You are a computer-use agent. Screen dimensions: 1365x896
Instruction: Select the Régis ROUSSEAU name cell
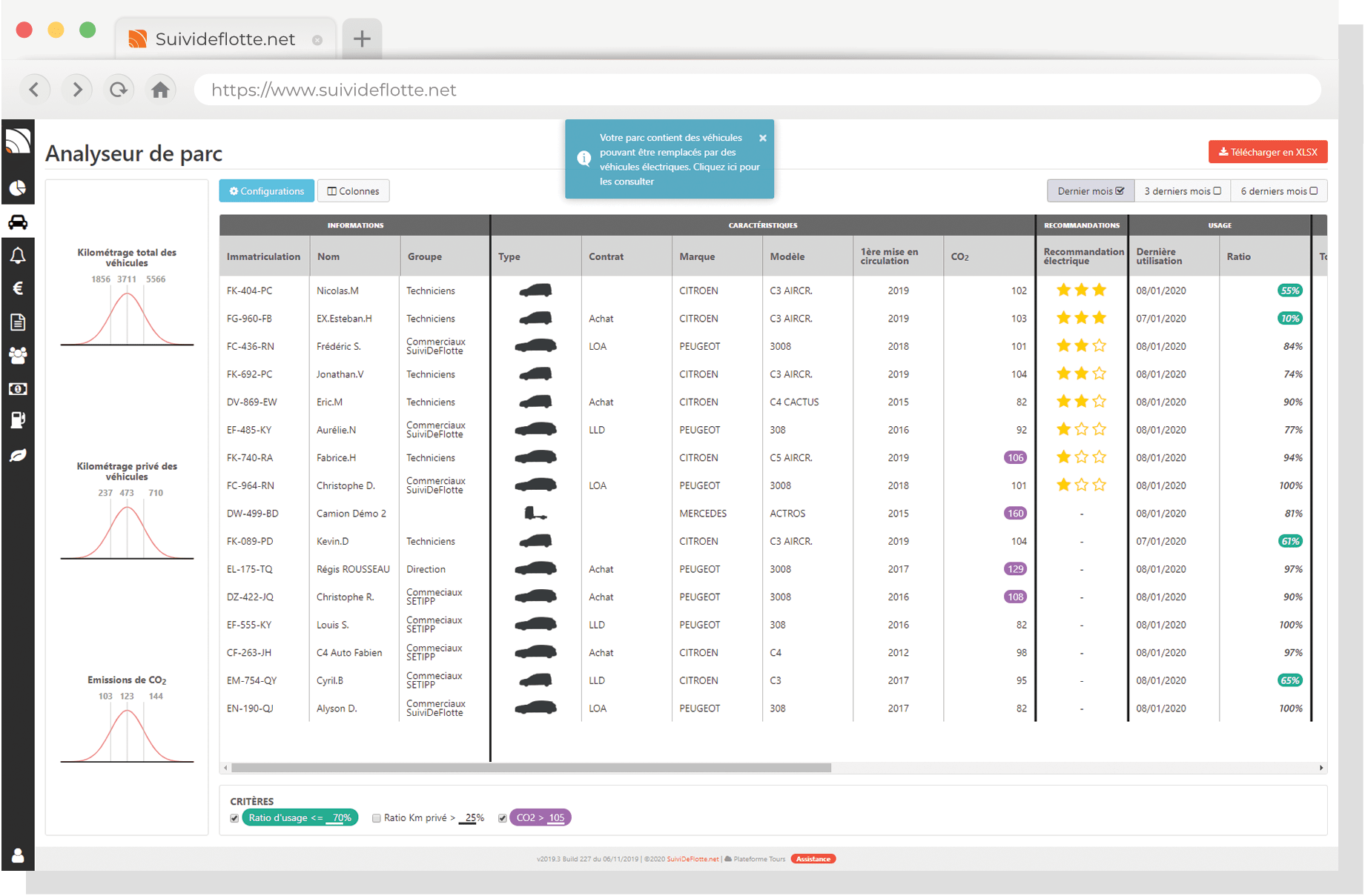(353, 569)
